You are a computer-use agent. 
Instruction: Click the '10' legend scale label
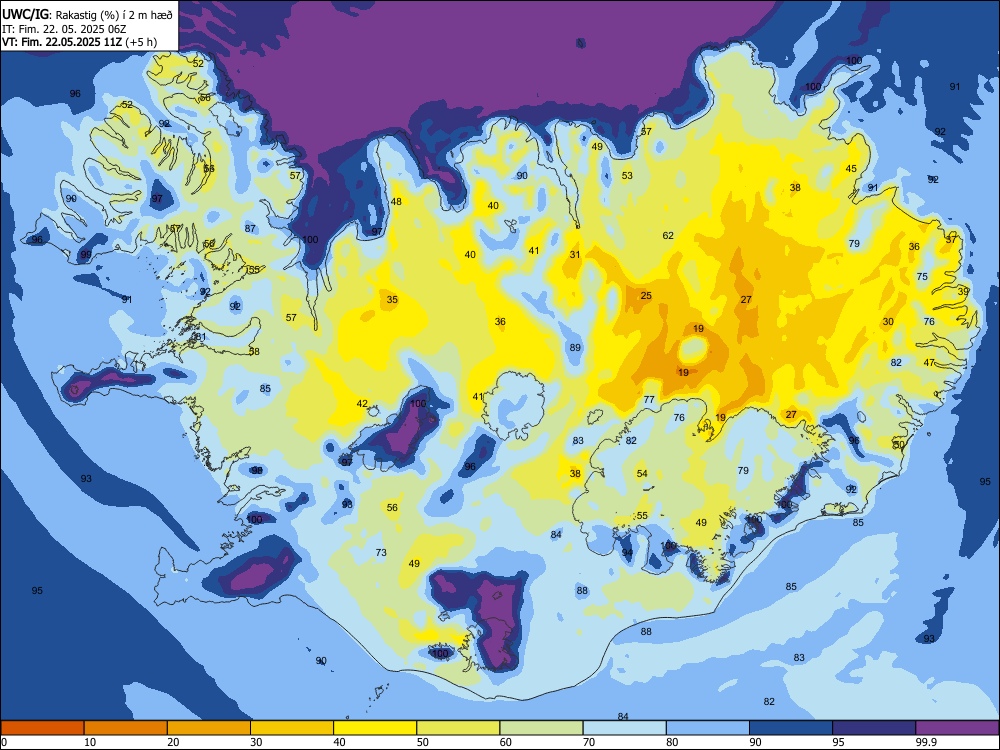click(x=90, y=742)
